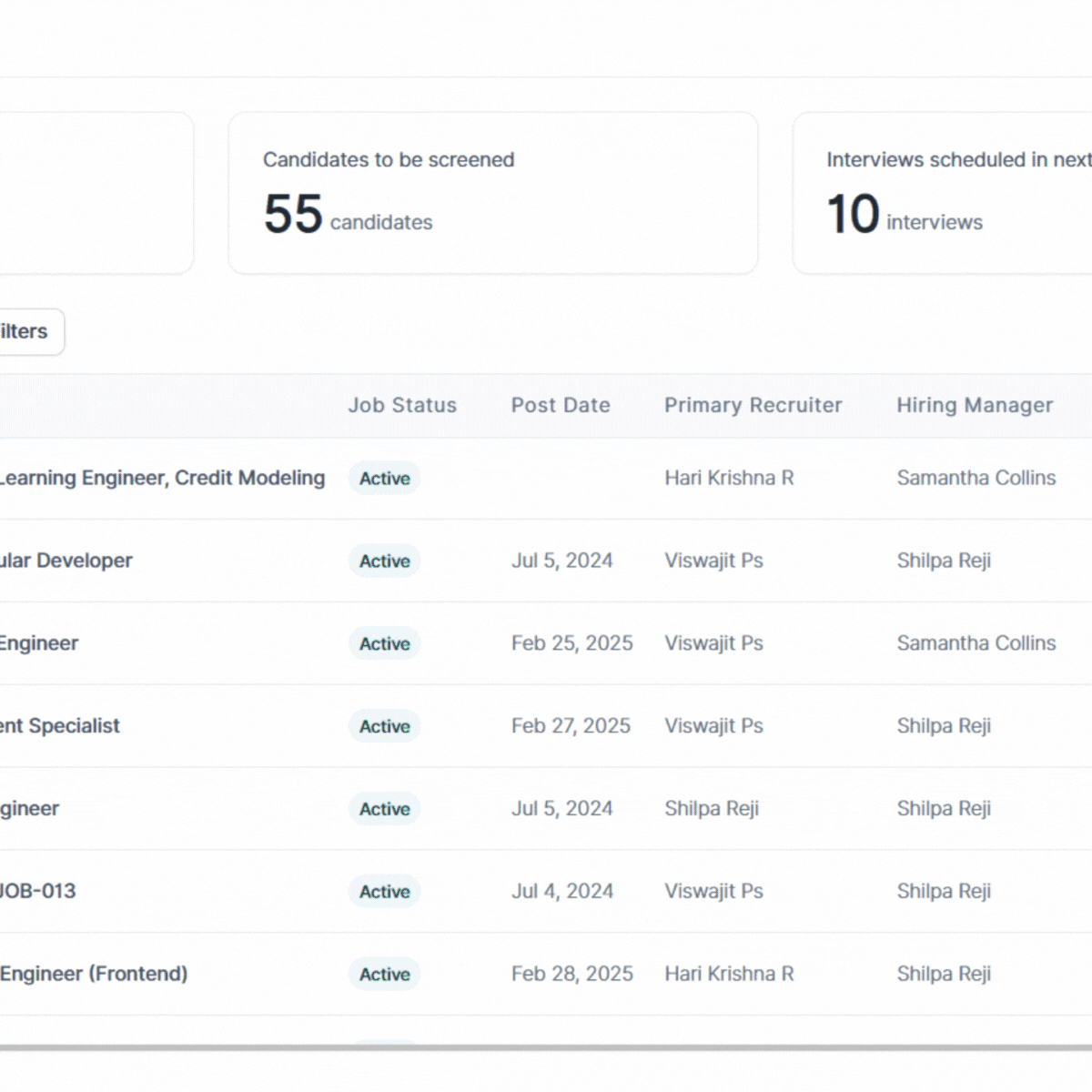Open the Learning Engineer, Credit Modeling job
1092x1092 pixels.
click(162, 479)
